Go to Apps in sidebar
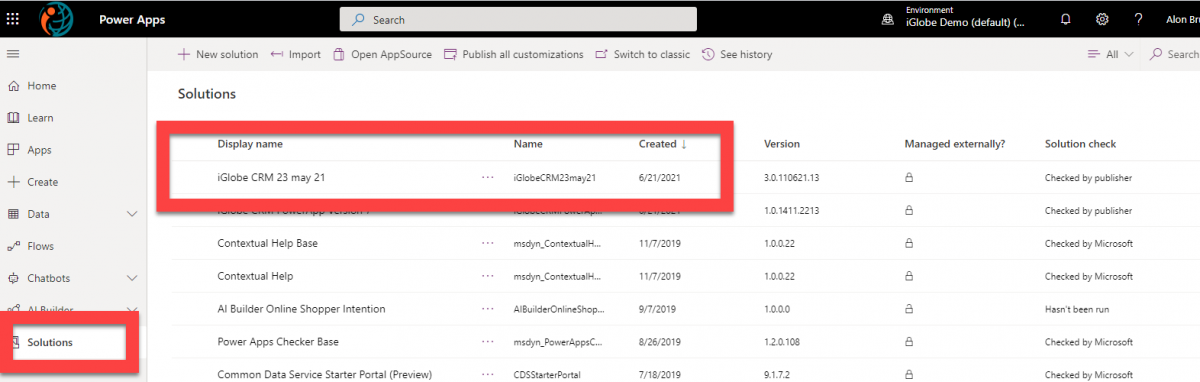Image resolution: width=1200 pixels, height=382 pixels. click(40, 150)
